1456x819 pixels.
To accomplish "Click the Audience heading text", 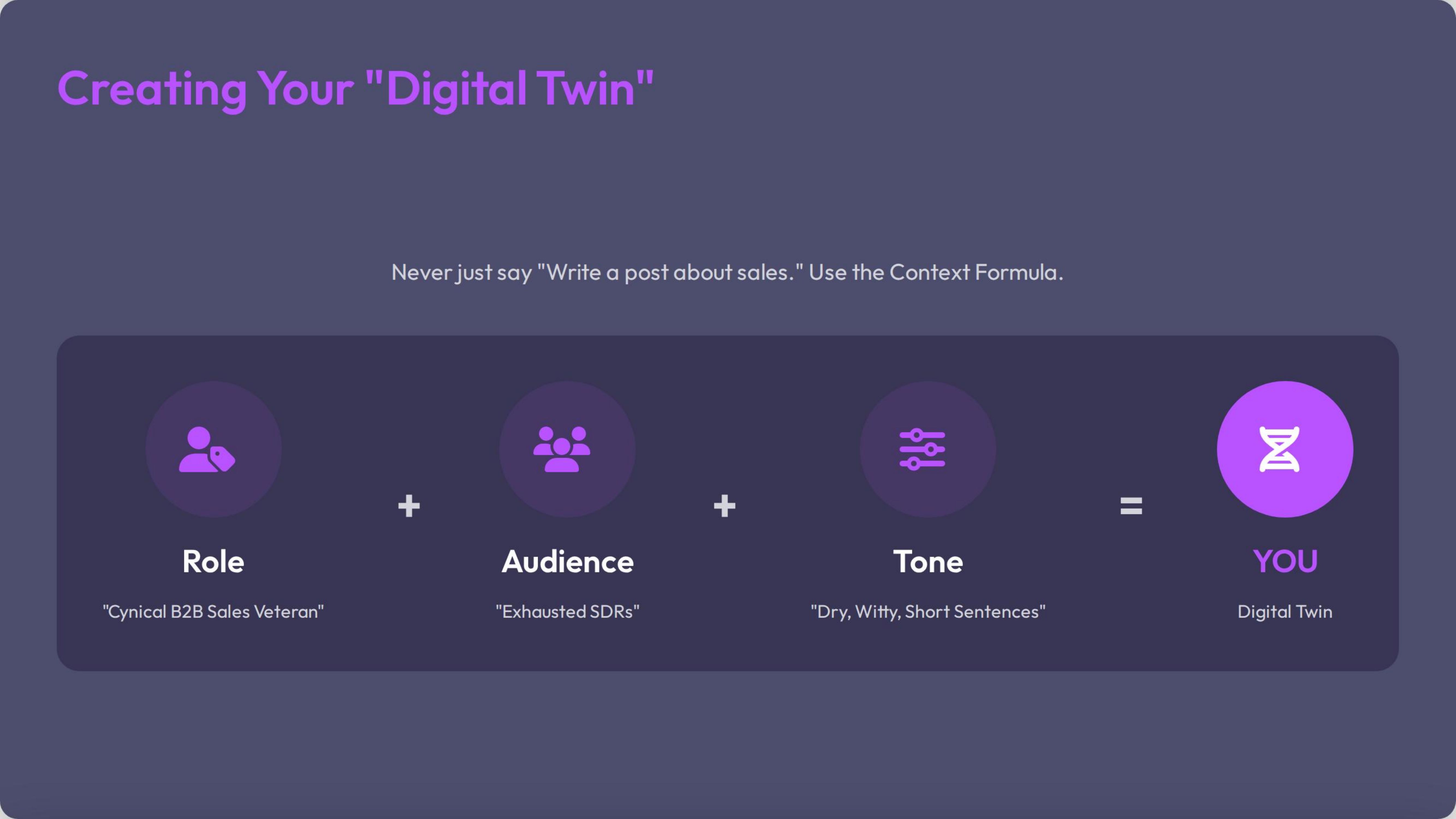I will 567,561.
